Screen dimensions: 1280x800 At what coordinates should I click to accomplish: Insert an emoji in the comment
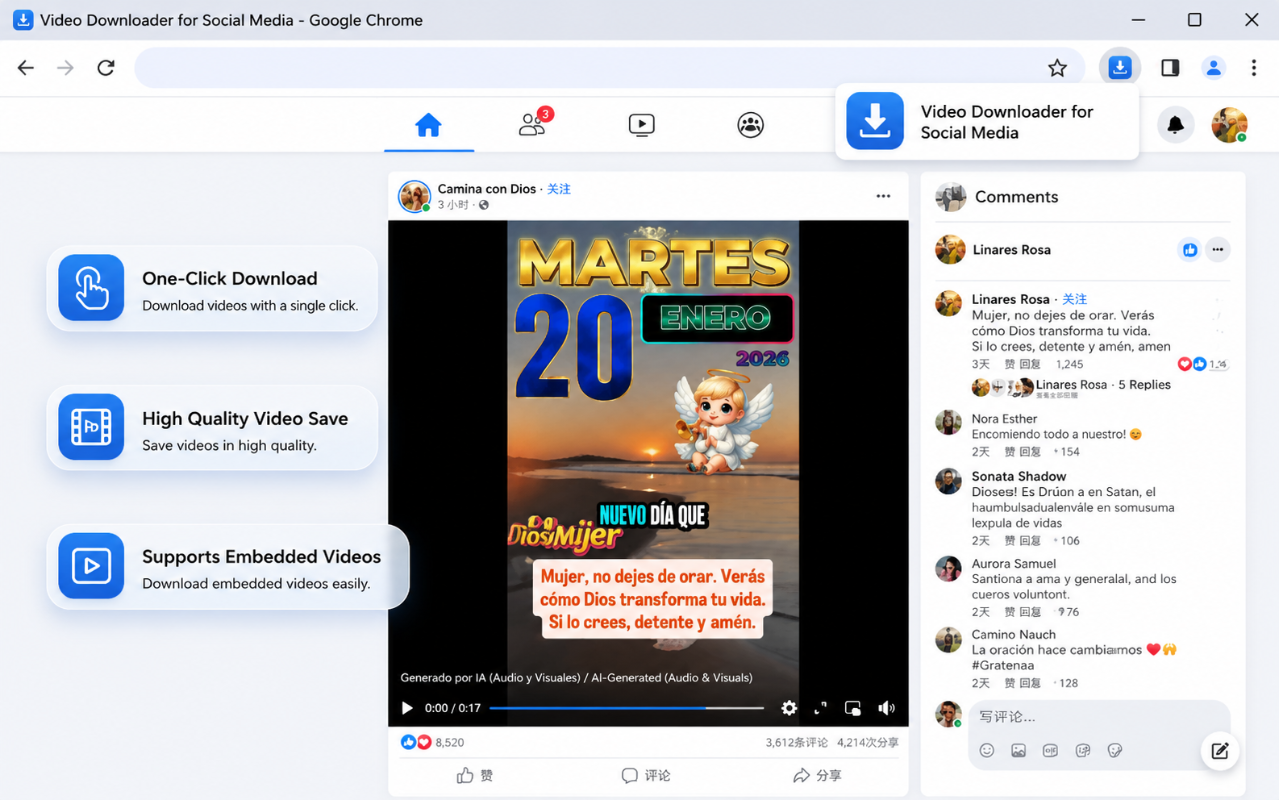pyautogui.click(x=987, y=751)
